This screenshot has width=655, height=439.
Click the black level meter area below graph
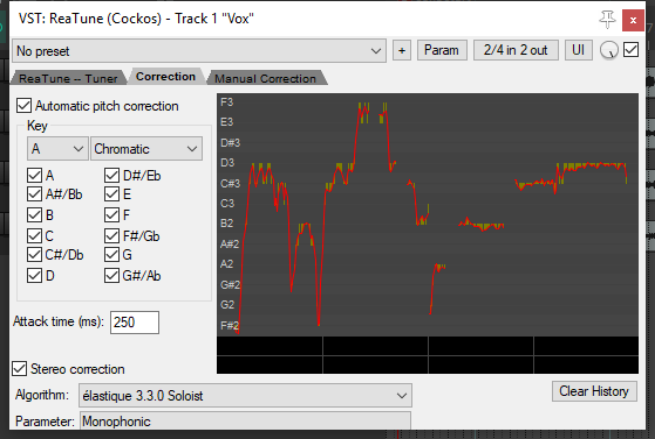point(428,355)
